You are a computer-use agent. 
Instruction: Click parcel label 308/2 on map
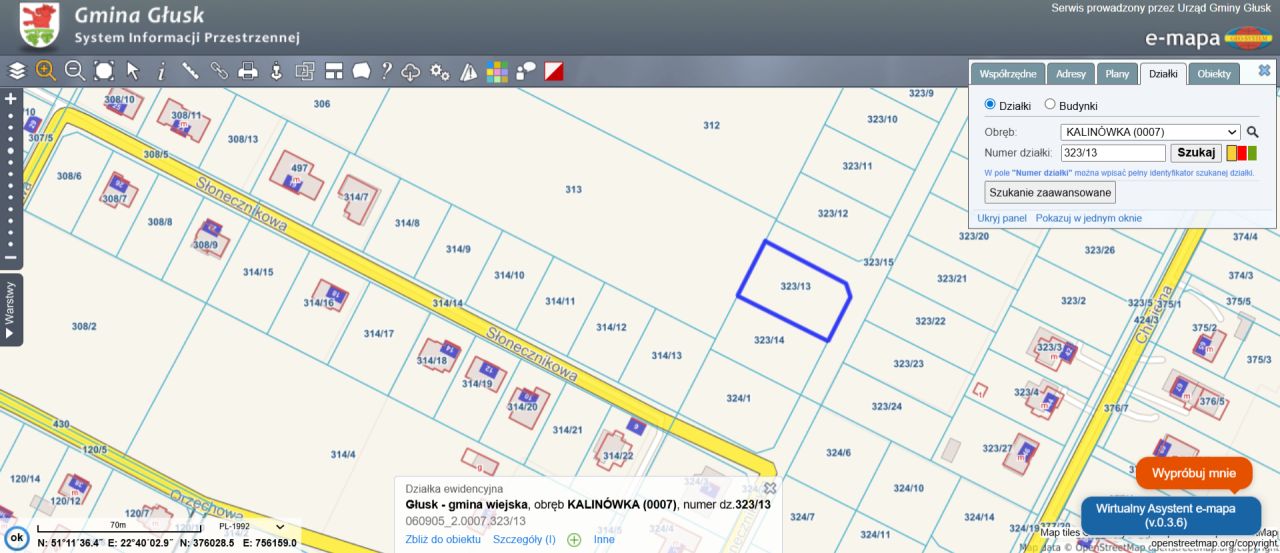tap(84, 326)
